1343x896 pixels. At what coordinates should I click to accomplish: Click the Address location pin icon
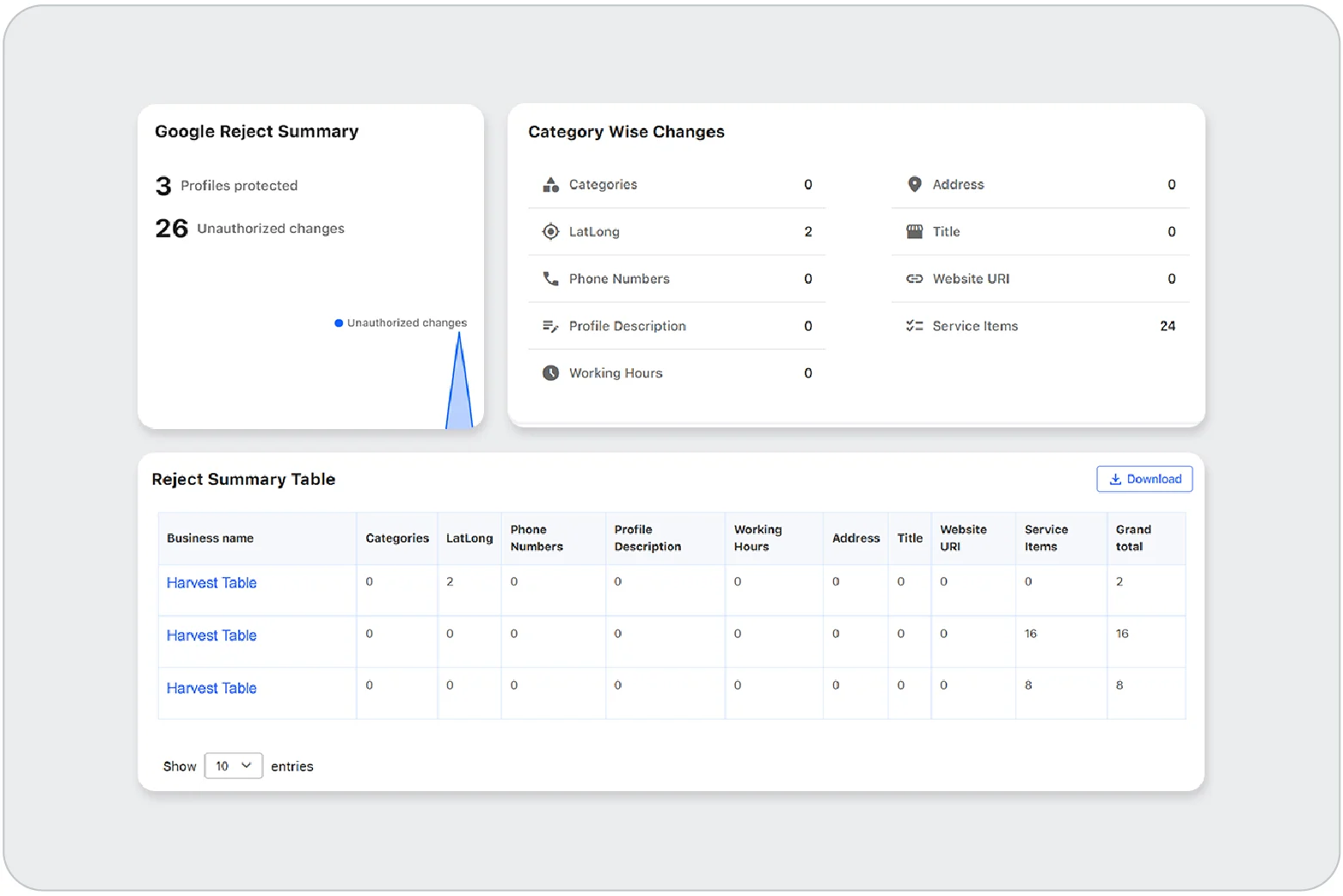914,185
